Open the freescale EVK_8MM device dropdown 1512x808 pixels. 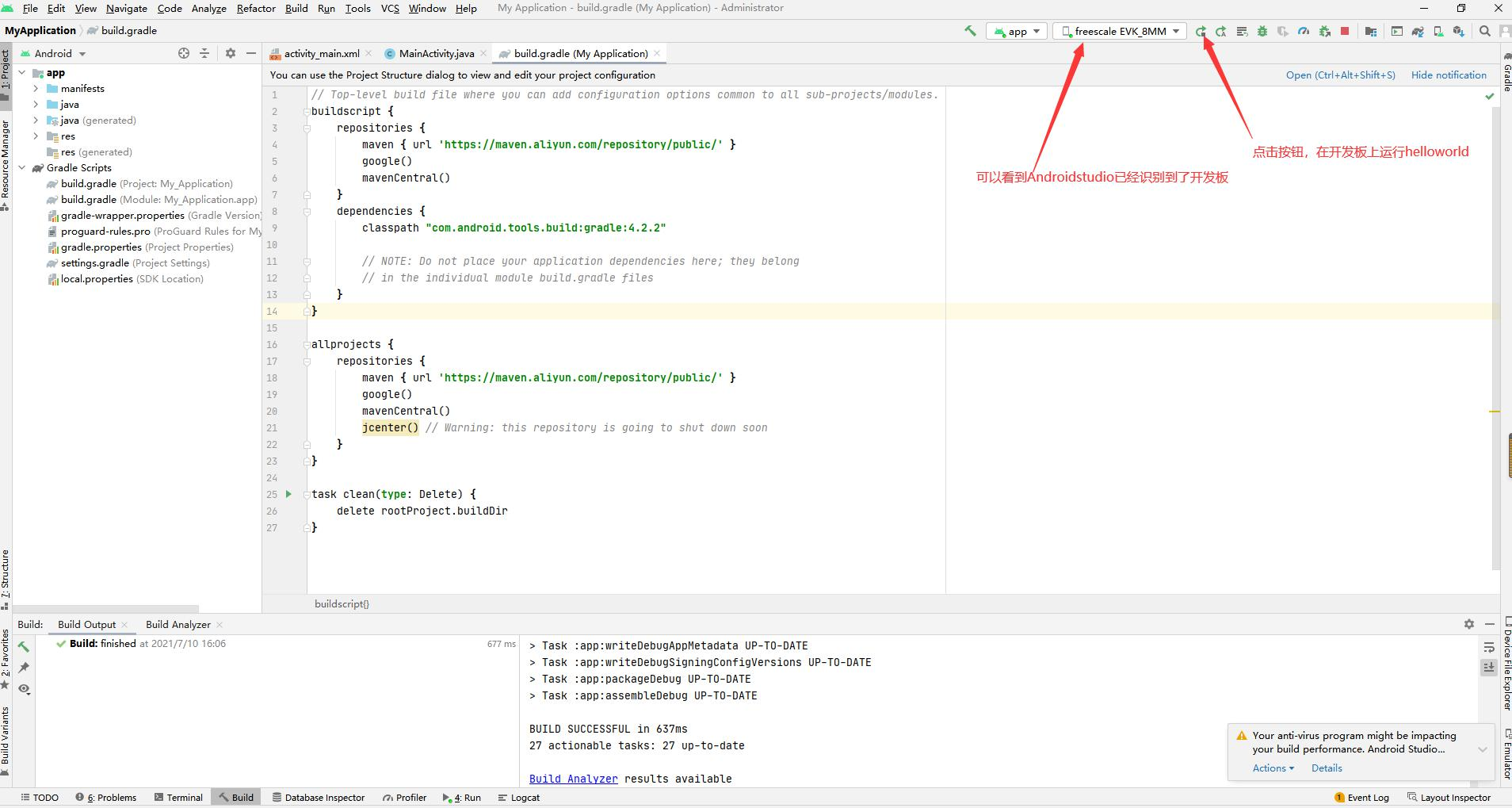pos(1120,31)
